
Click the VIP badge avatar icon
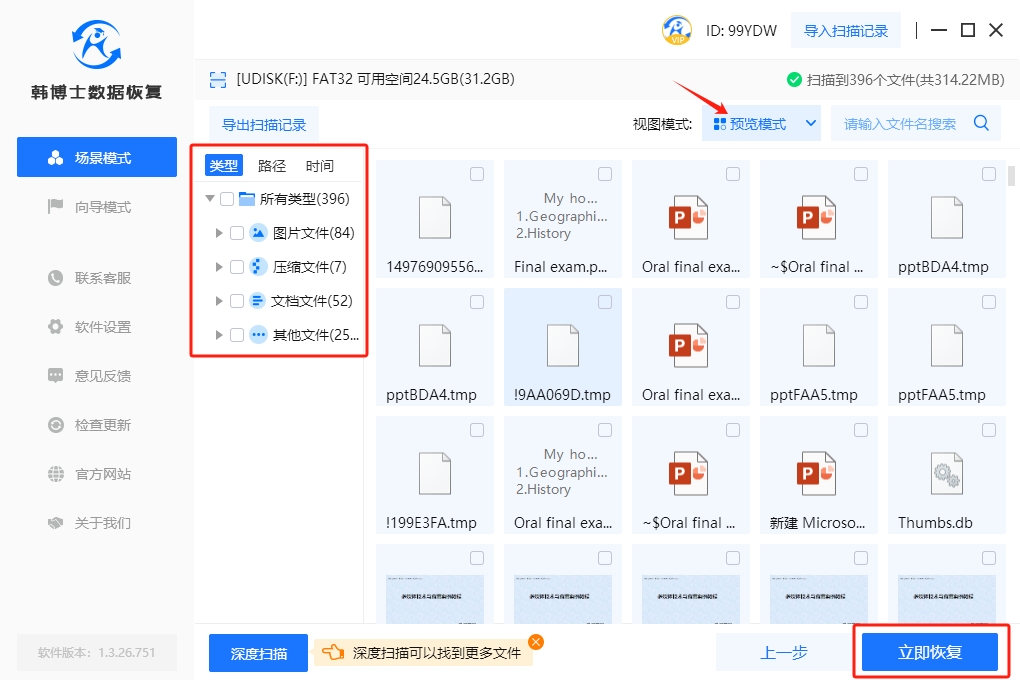tap(677, 30)
